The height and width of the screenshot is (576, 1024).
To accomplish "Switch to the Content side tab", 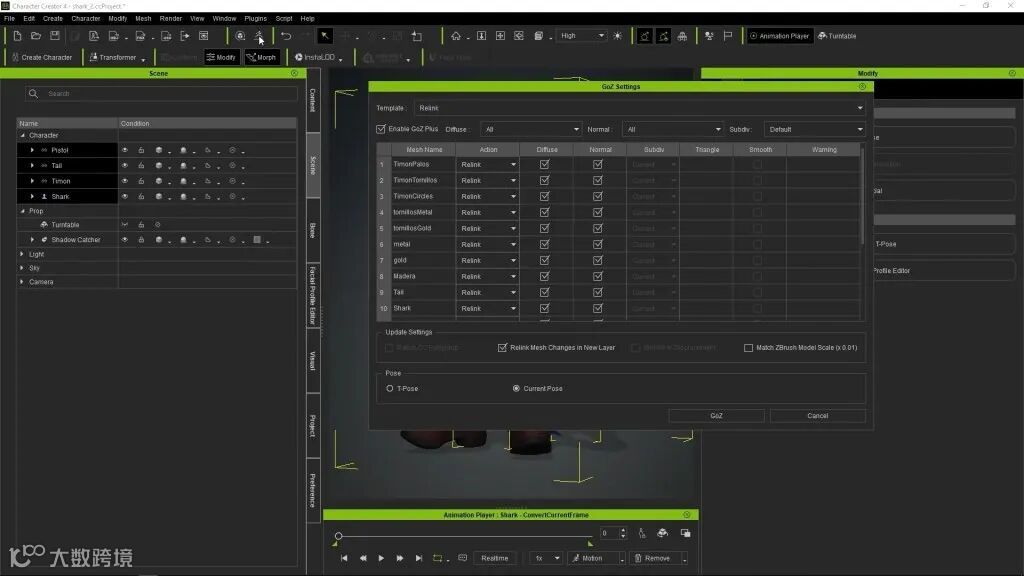I will [312, 100].
